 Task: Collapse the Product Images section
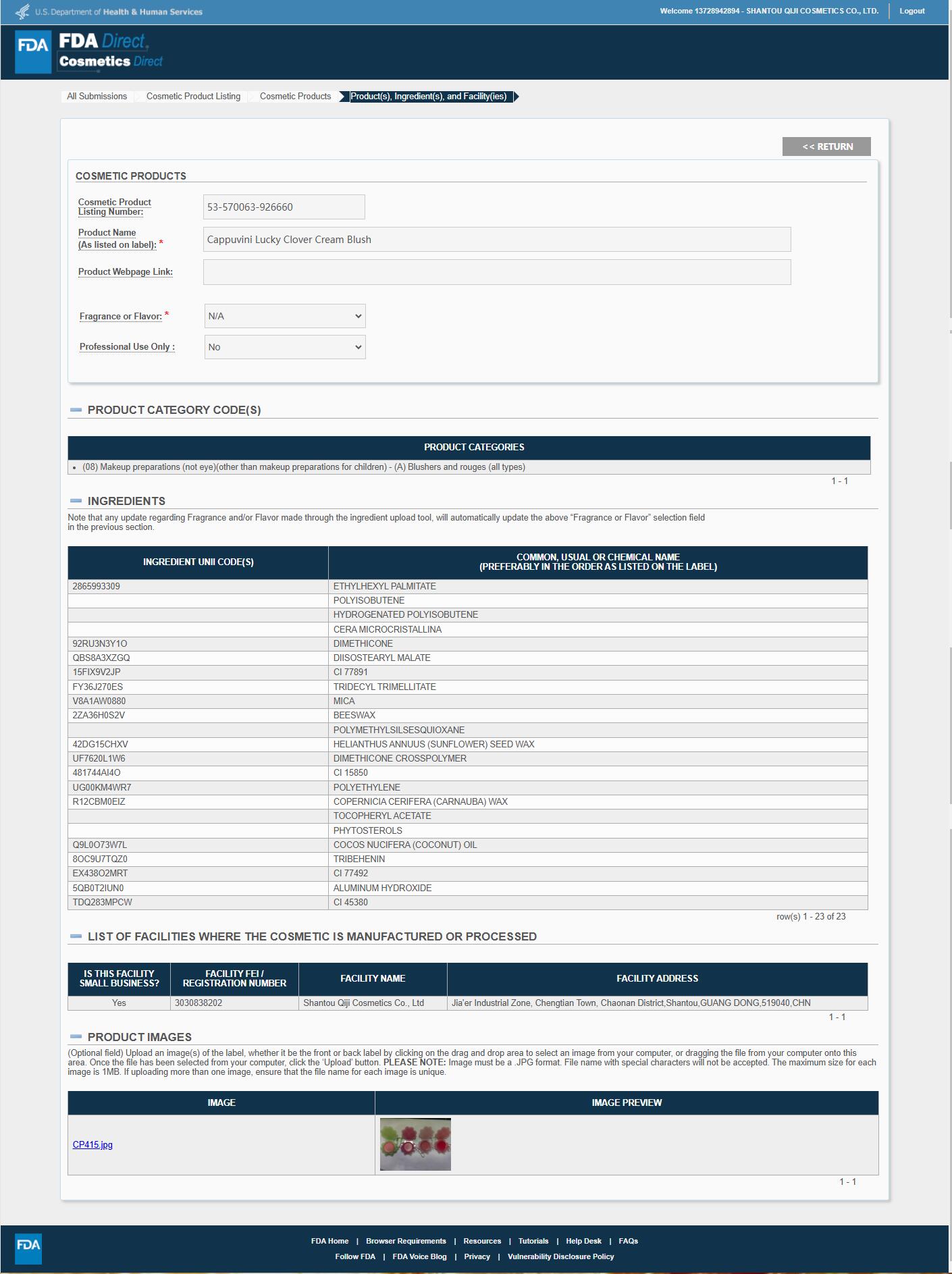[x=76, y=1037]
